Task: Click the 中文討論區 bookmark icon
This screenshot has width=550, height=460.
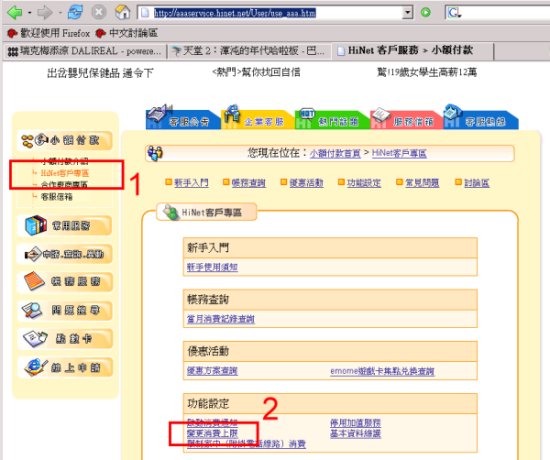Action: click(x=101, y=33)
